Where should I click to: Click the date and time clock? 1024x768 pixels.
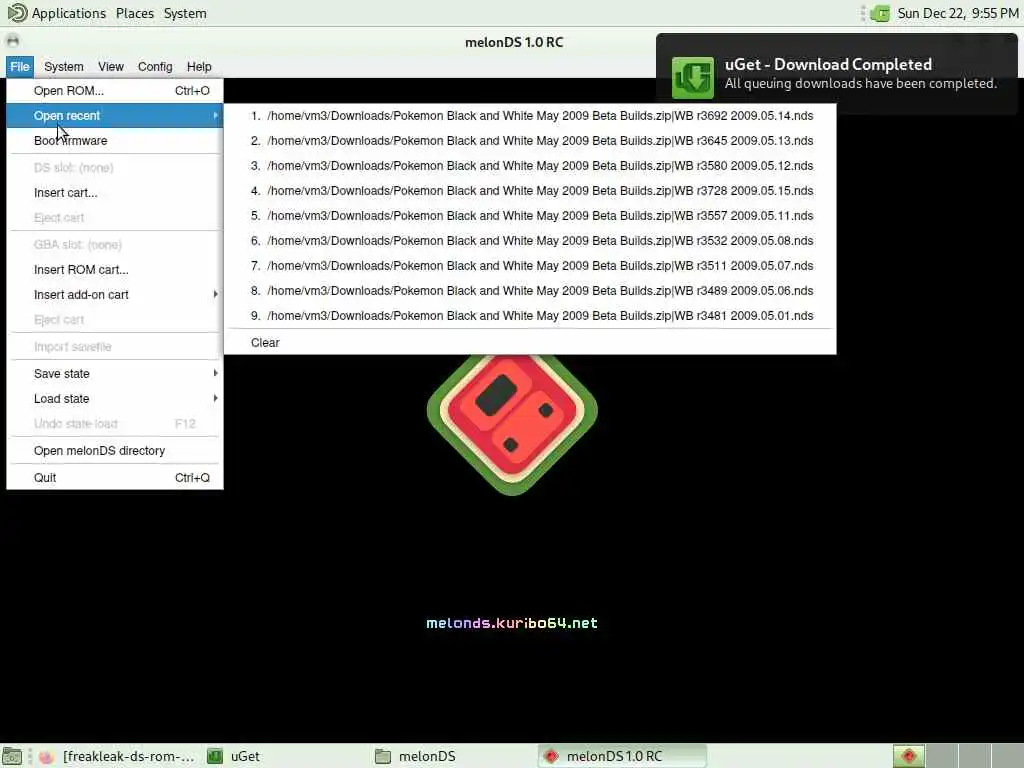[x=957, y=13]
